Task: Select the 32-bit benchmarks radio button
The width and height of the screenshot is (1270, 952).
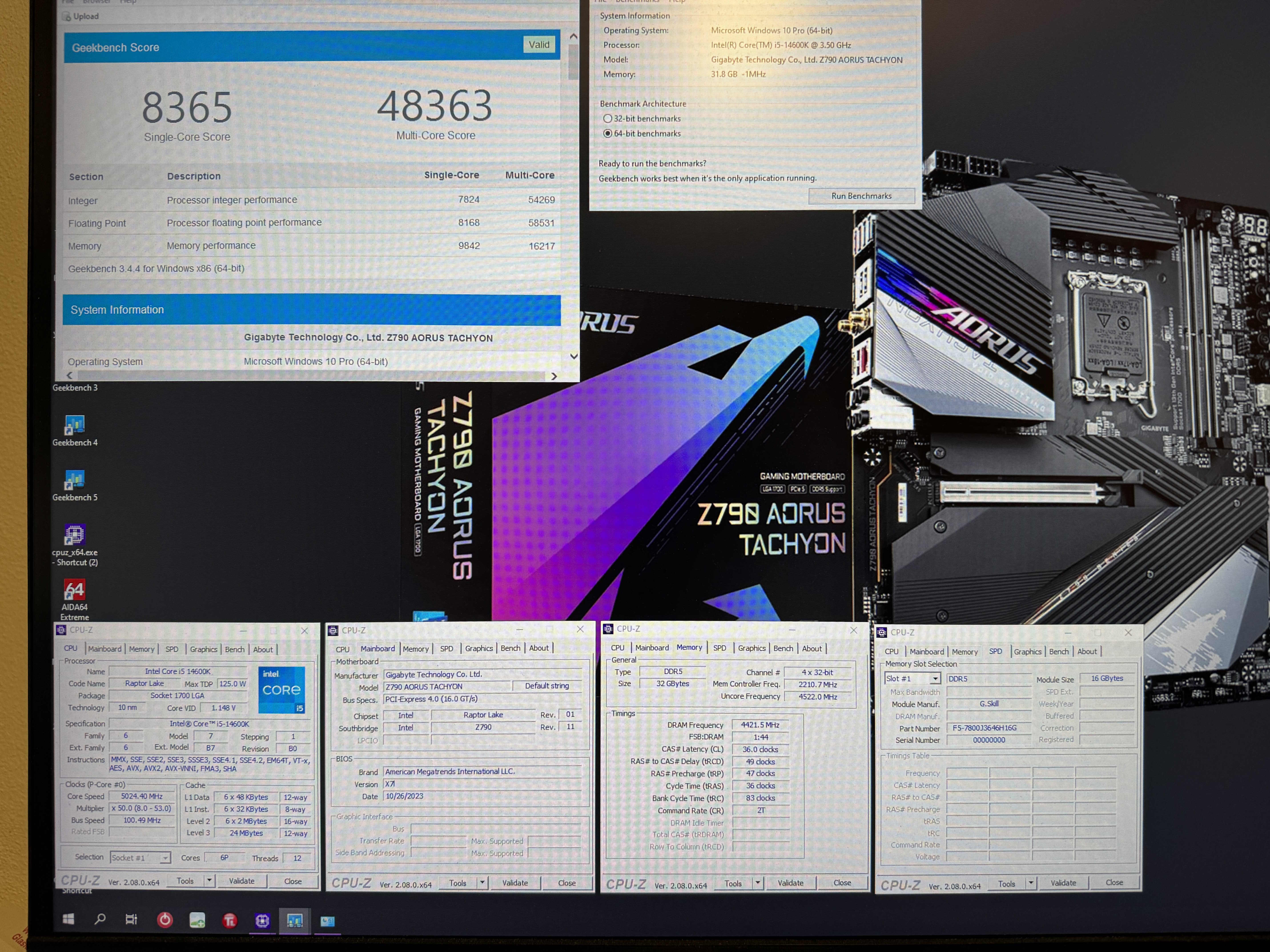Action: (x=607, y=119)
